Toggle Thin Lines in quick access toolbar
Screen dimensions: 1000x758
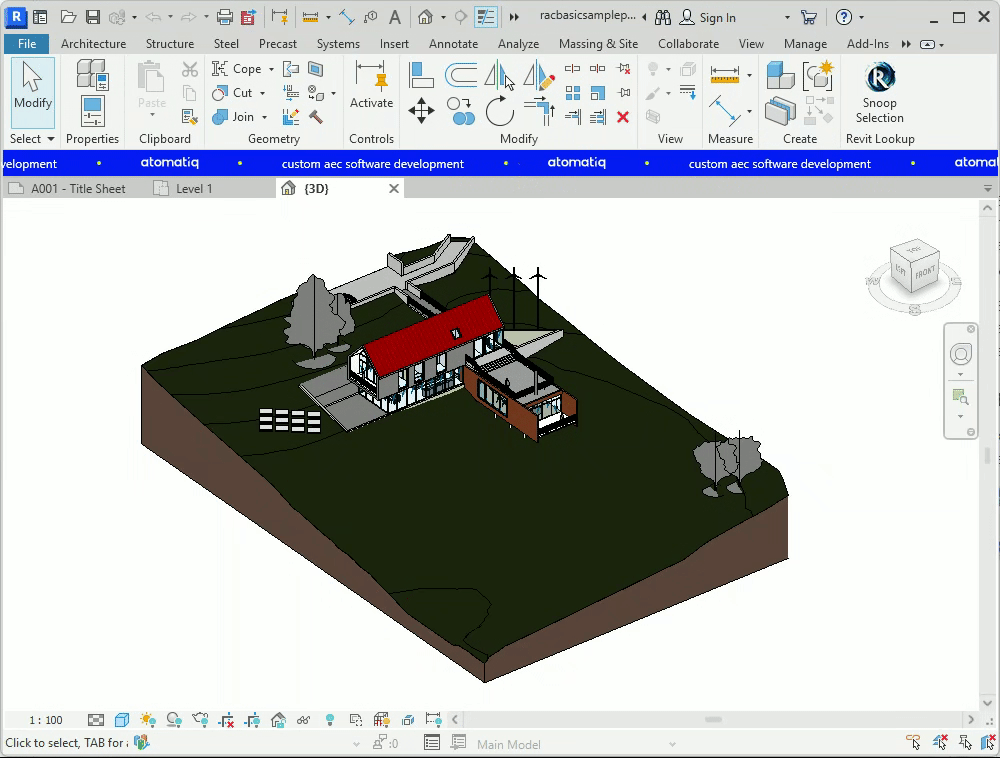pyautogui.click(x=486, y=17)
